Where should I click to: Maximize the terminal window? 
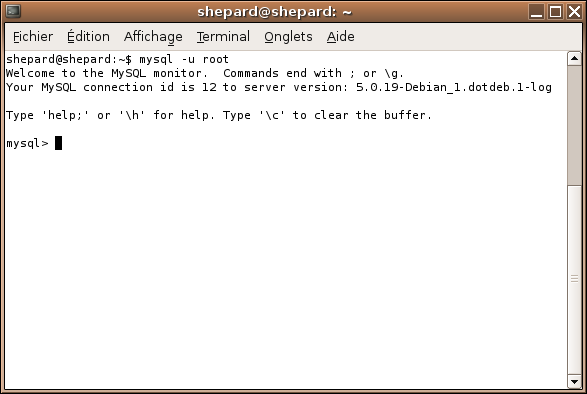(x=555, y=11)
